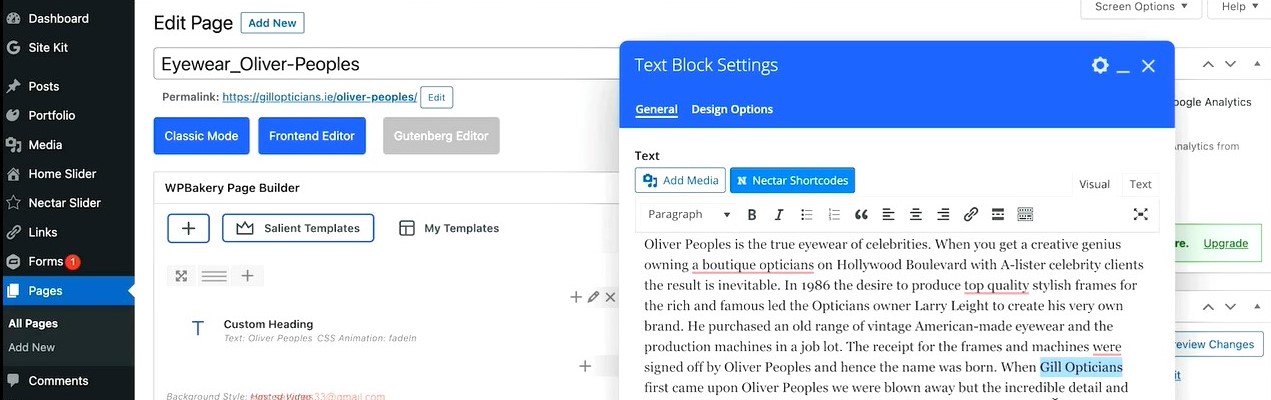The image size is (1271, 400).
Task: Open Text Block Settings gear icon
Action: click(1100, 65)
